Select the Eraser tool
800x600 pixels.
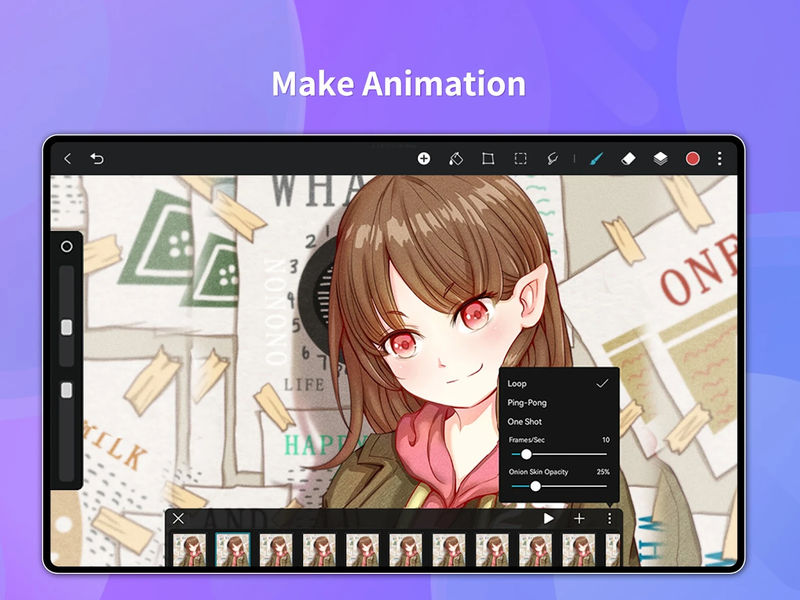(627, 158)
